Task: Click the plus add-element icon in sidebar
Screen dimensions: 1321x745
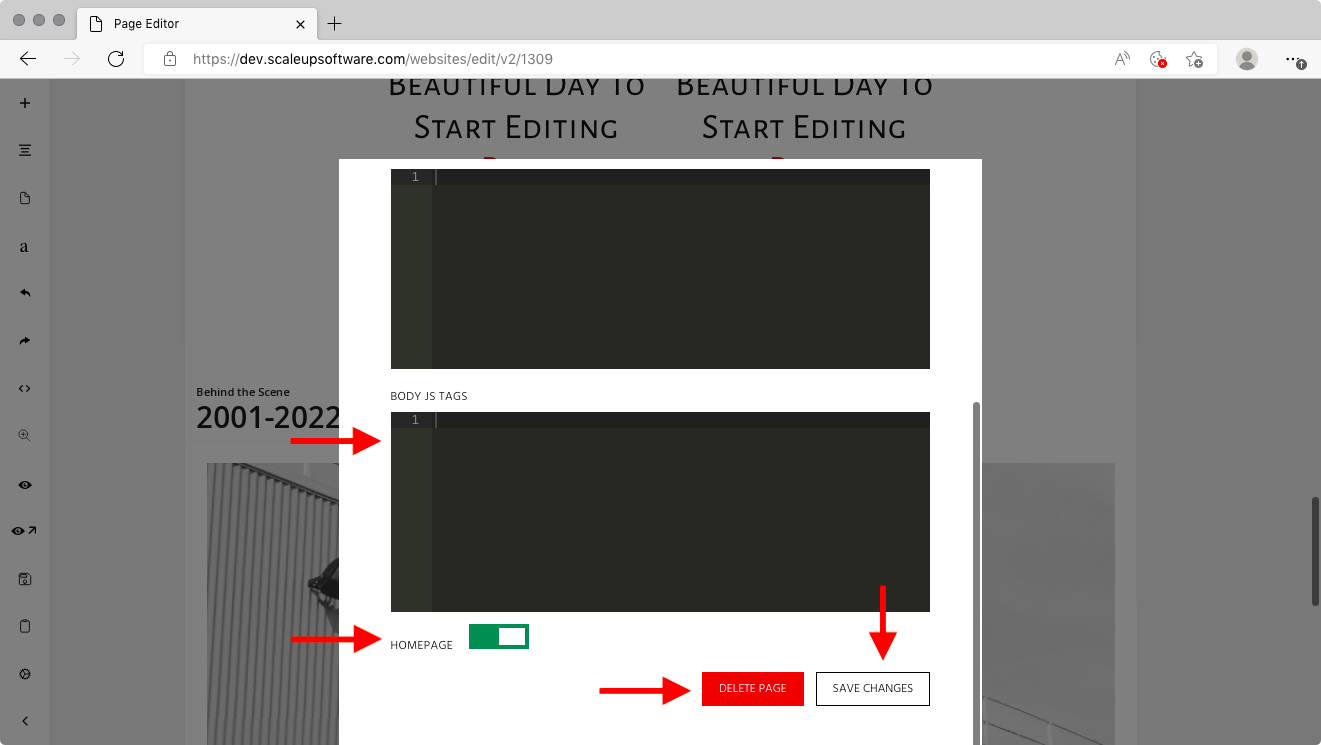Action: [x=25, y=103]
